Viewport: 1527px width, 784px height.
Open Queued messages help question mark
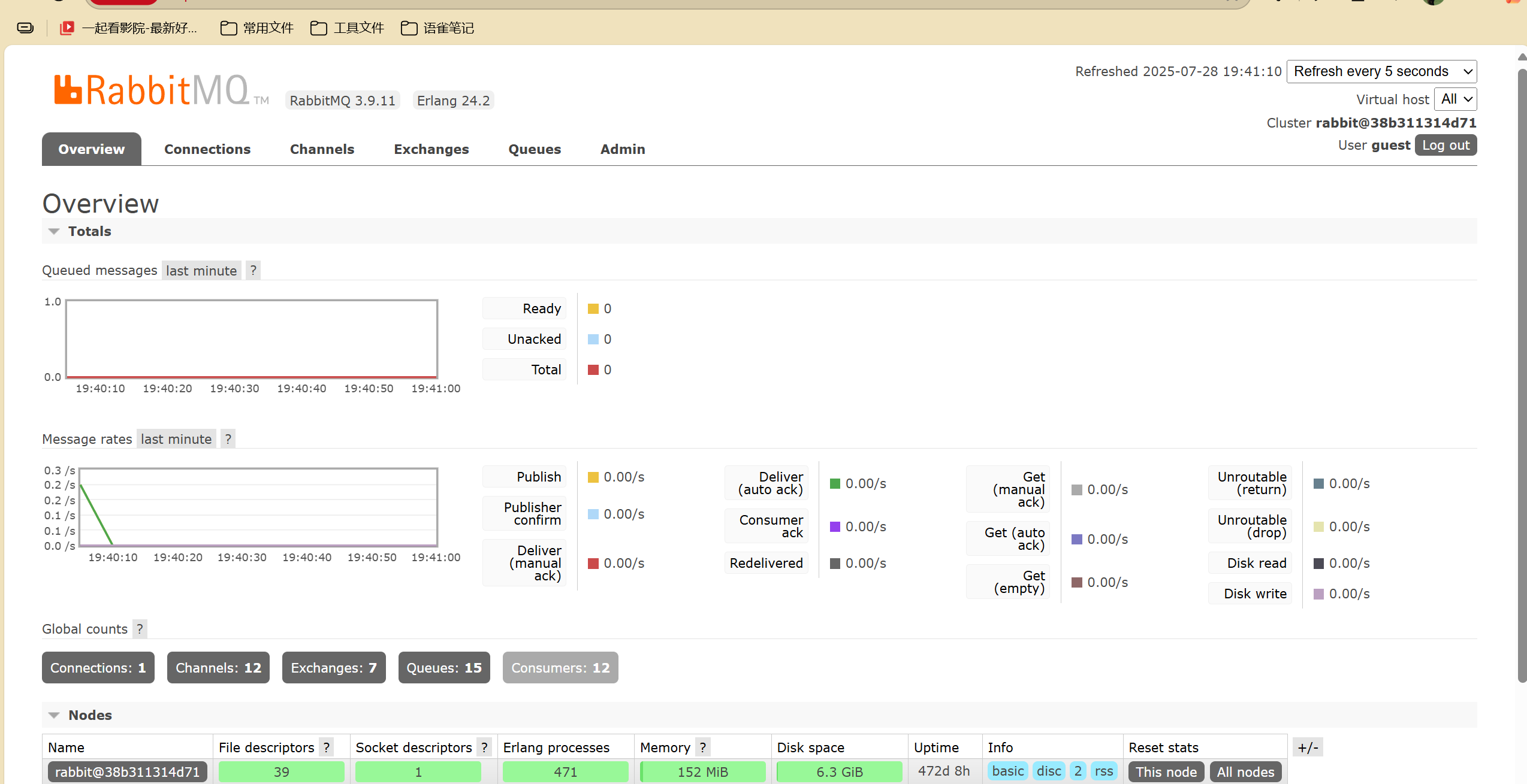254,270
